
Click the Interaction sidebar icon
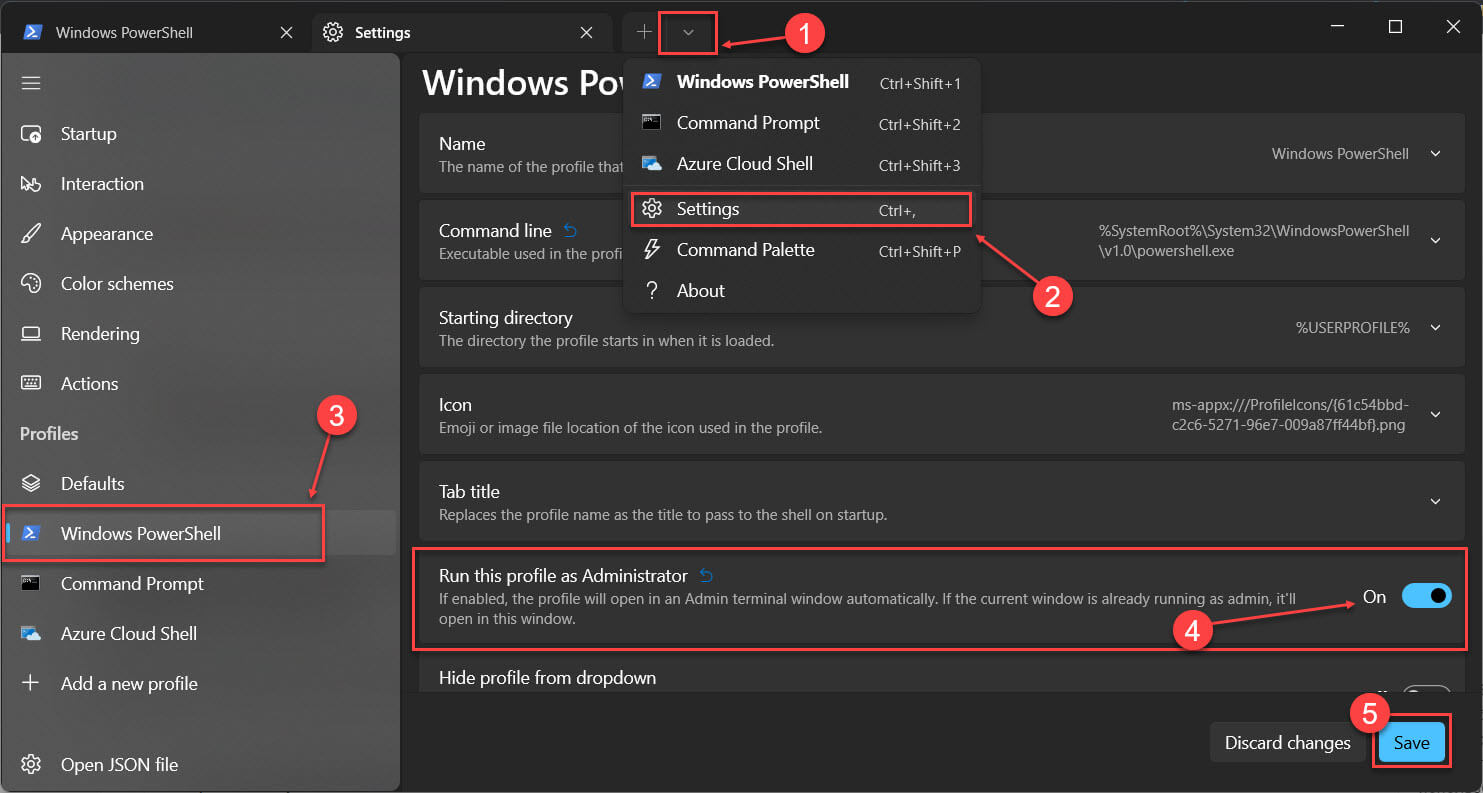[x=31, y=184]
